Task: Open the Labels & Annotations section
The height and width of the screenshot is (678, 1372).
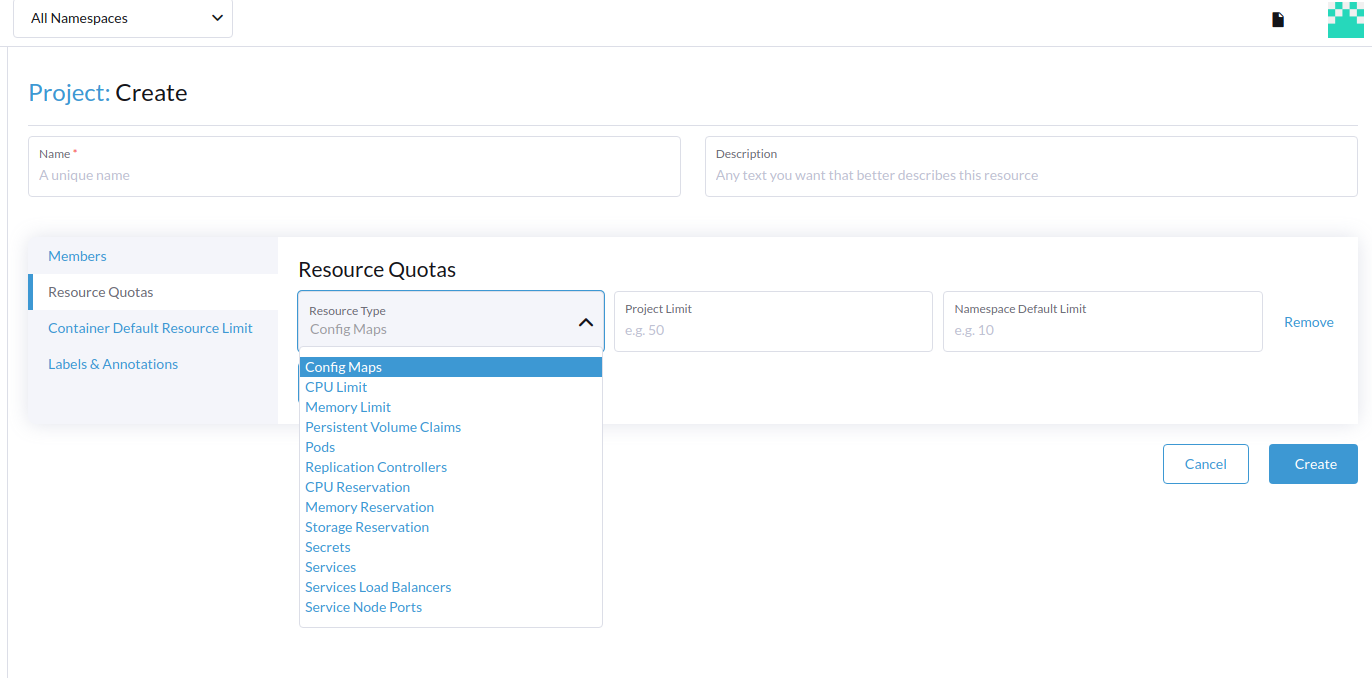Action: [112, 364]
